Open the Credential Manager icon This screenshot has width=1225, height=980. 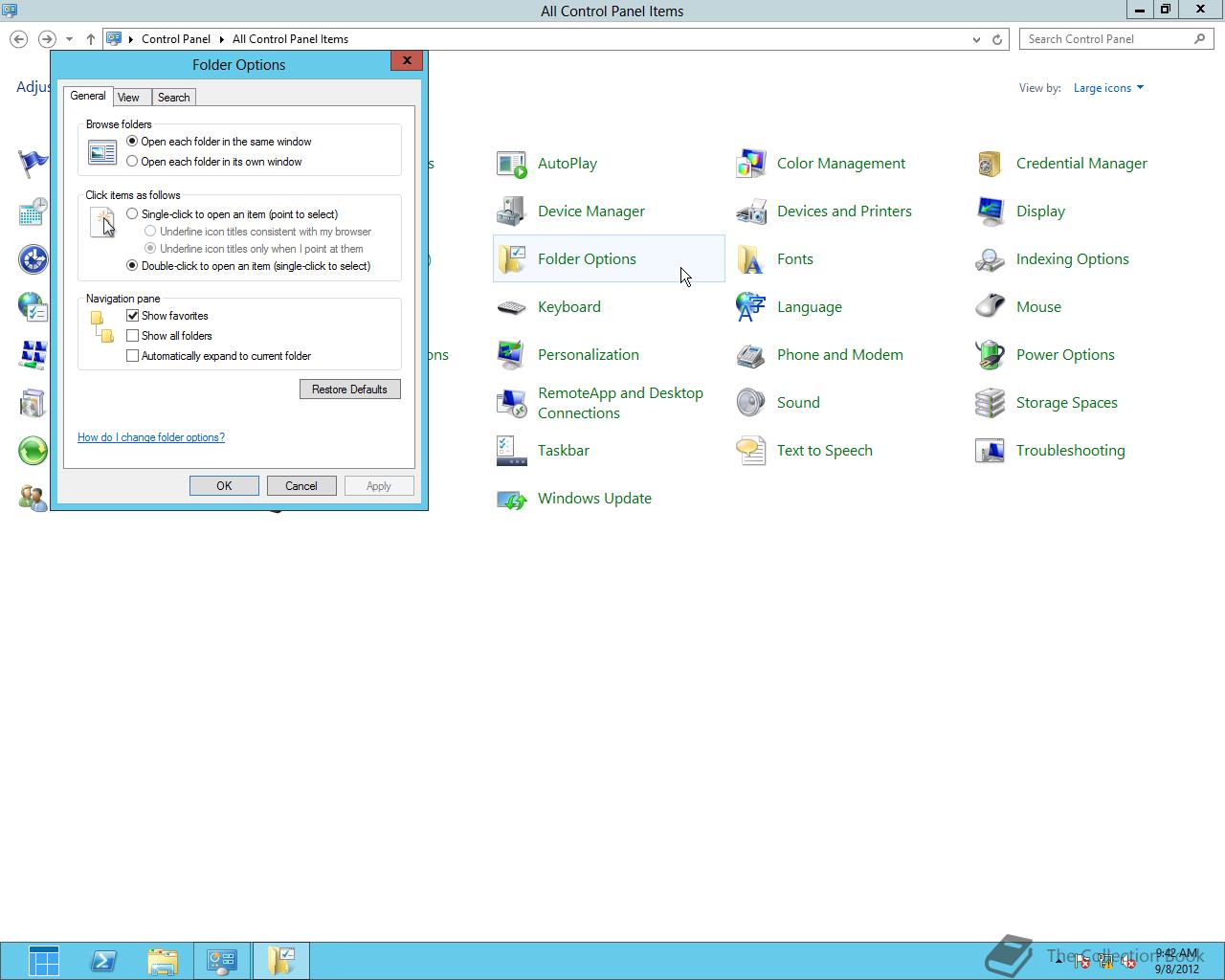[991, 164]
